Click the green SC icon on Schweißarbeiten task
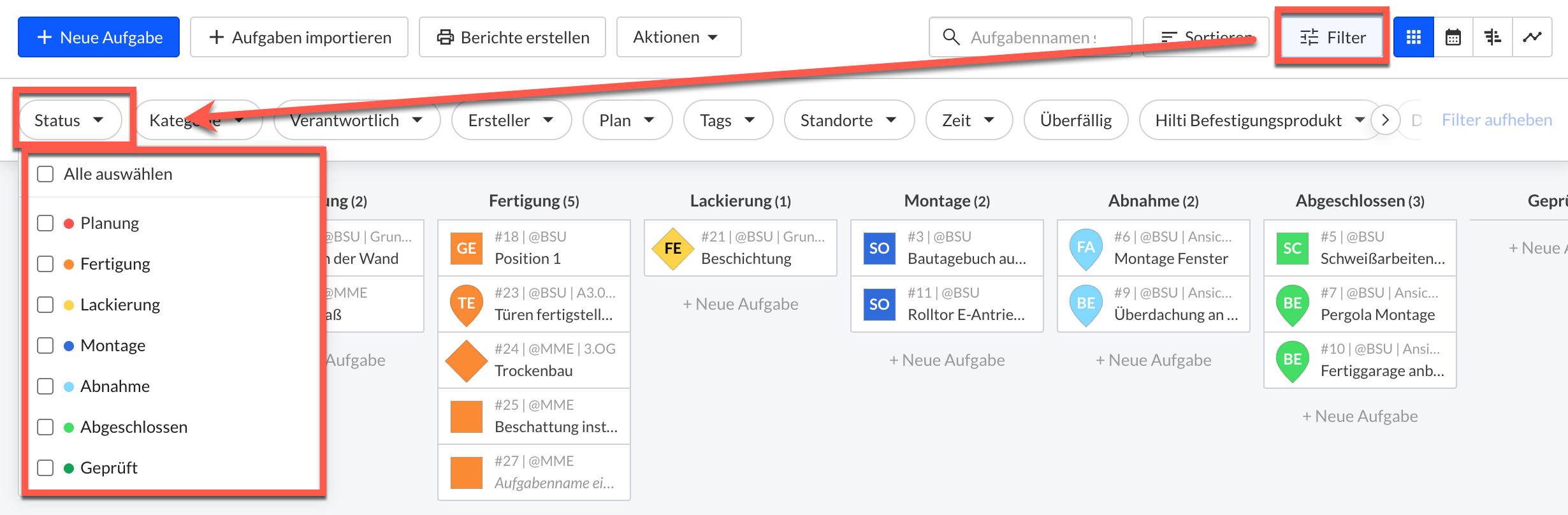The height and width of the screenshot is (515, 1568). (1292, 248)
